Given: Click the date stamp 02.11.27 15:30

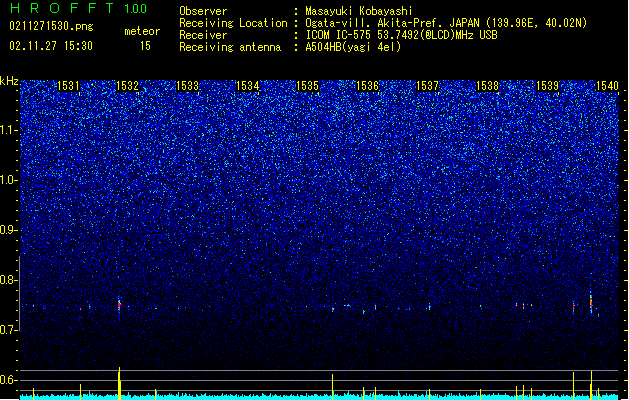Looking at the screenshot, I should (51, 46).
